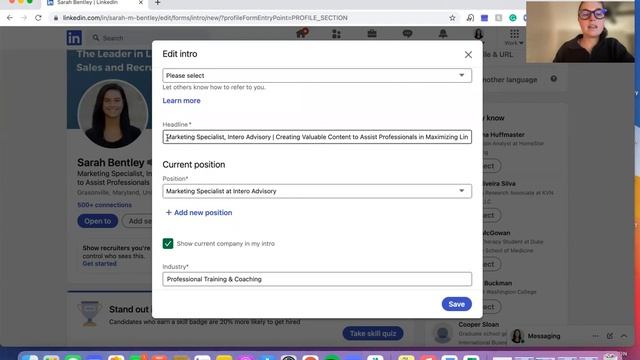Open the Messaging chat icon in nav
640x360 pixels.
407,34
